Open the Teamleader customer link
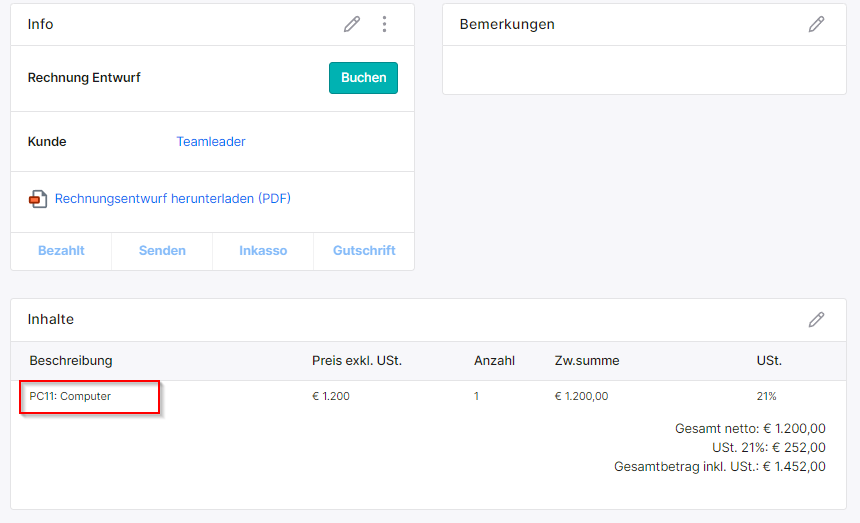The image size is (860, 523). [x=211, y=141]
